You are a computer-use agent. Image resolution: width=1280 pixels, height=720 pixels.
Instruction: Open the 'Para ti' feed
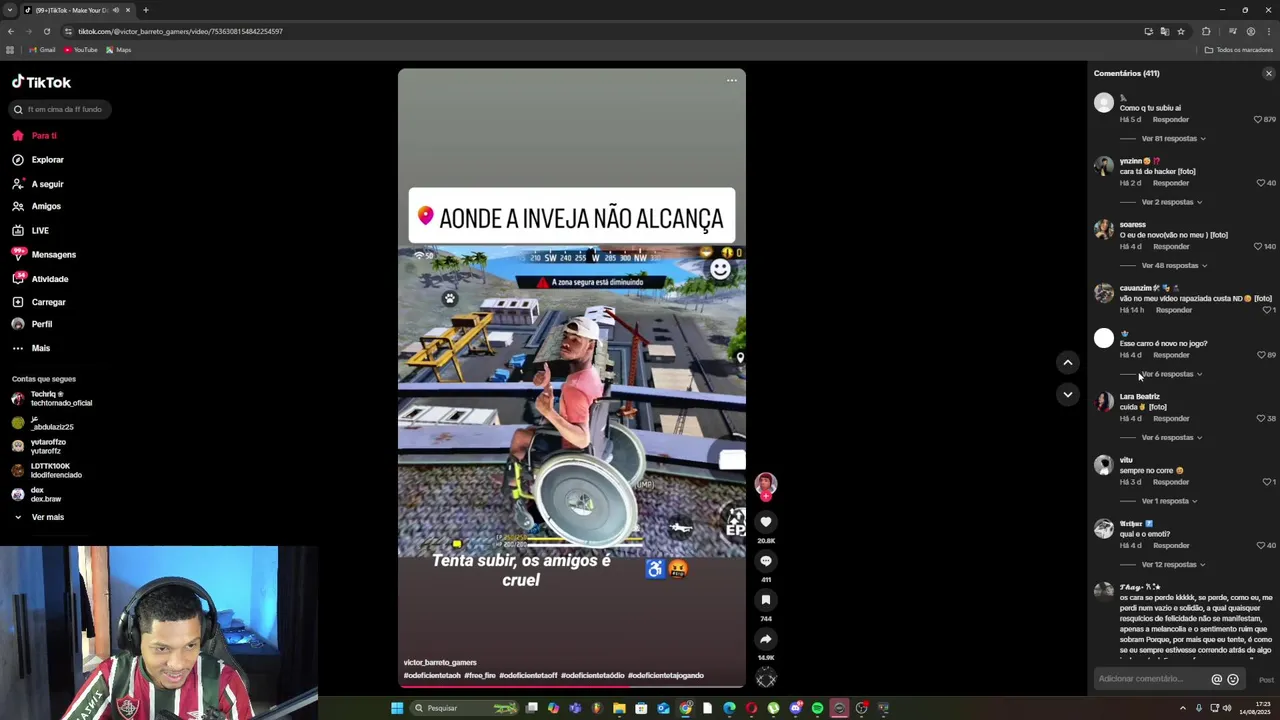pyautogui.click(x=35, y=135)
